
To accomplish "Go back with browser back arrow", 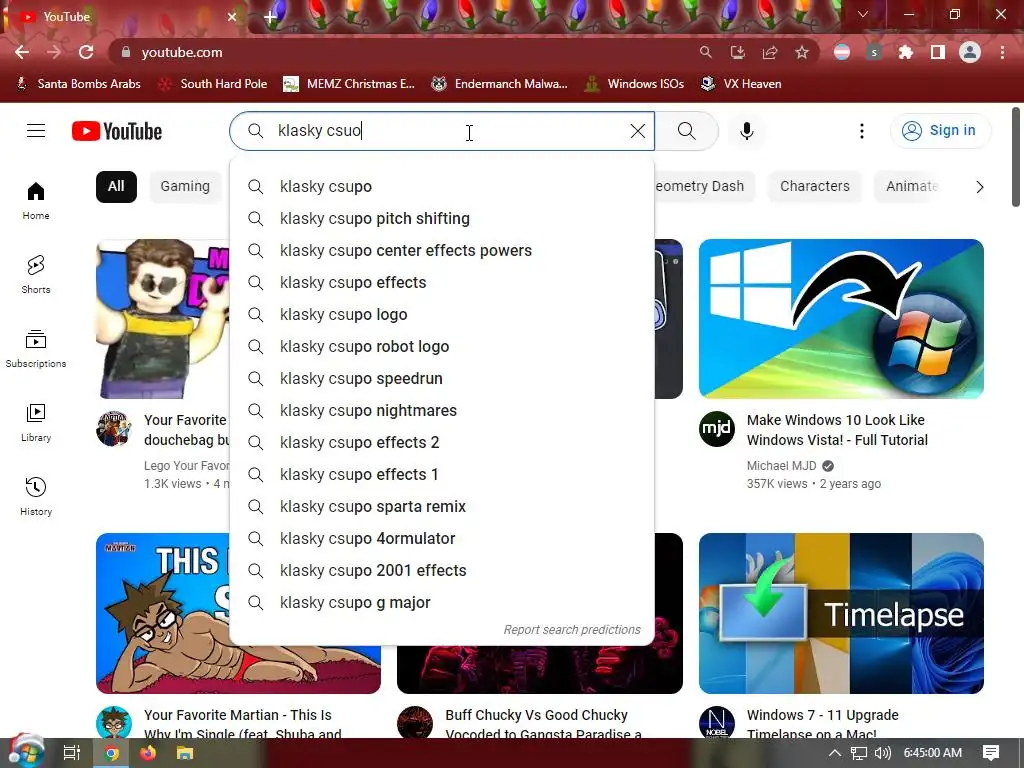I will click(22, 52).
